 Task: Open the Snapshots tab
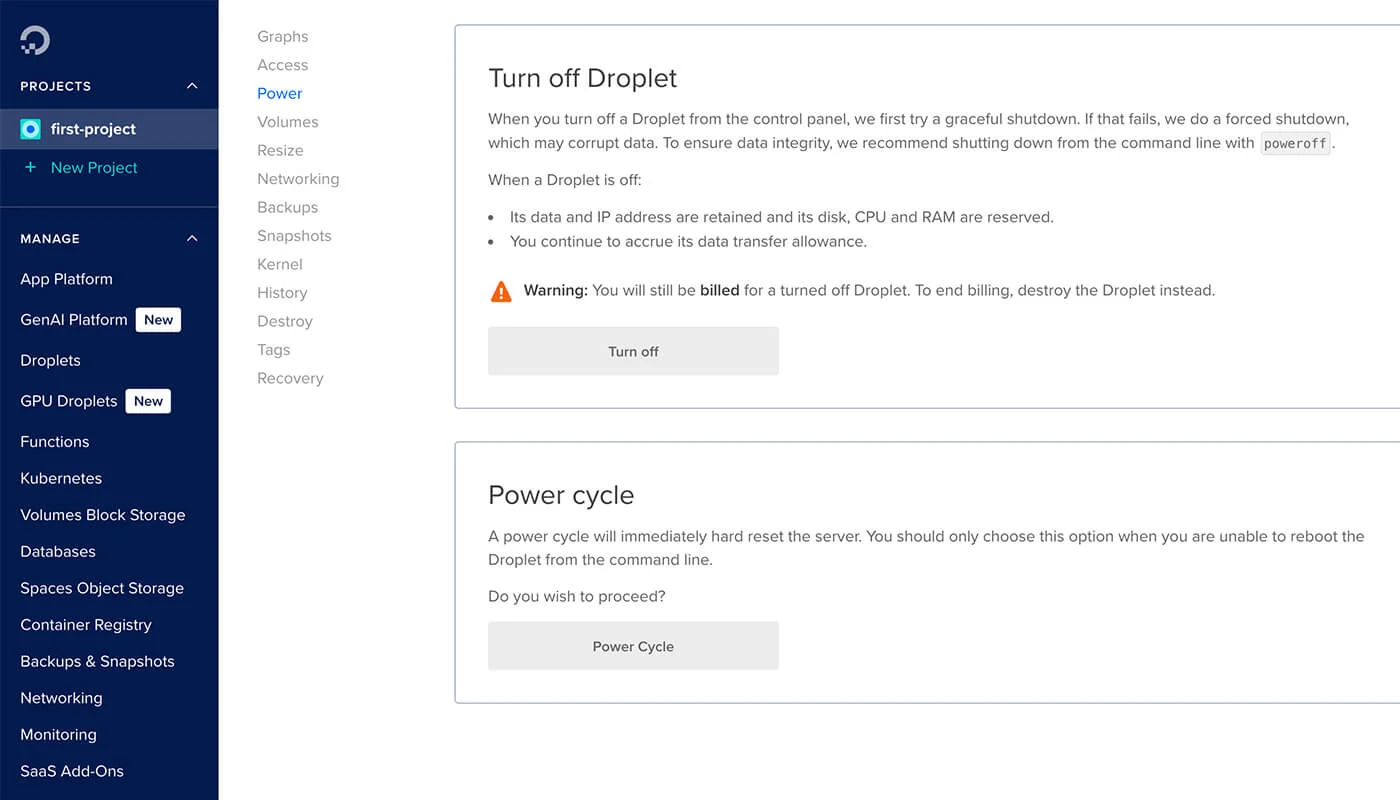[294, 236]
